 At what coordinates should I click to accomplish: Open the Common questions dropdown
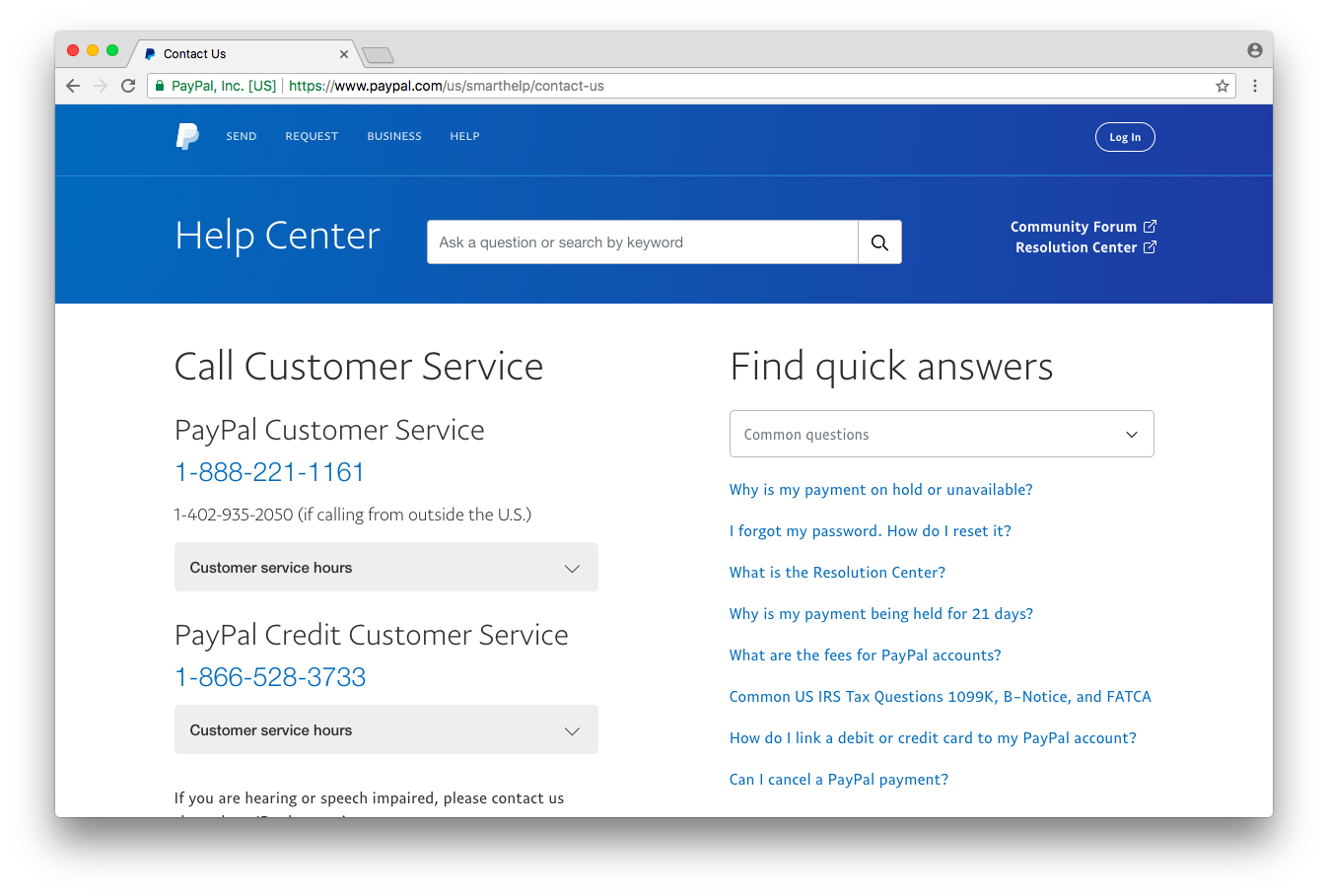tap(942, 435)
